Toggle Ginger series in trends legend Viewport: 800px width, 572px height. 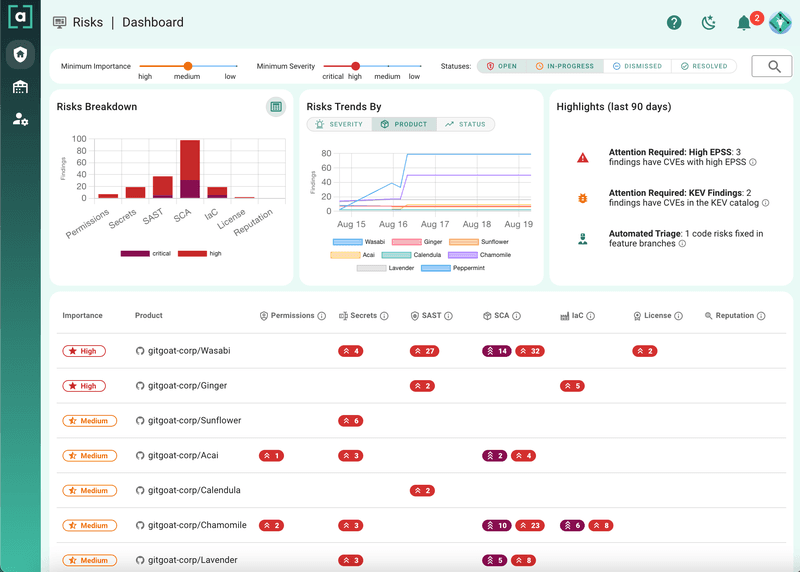click(x=417, y=242)
